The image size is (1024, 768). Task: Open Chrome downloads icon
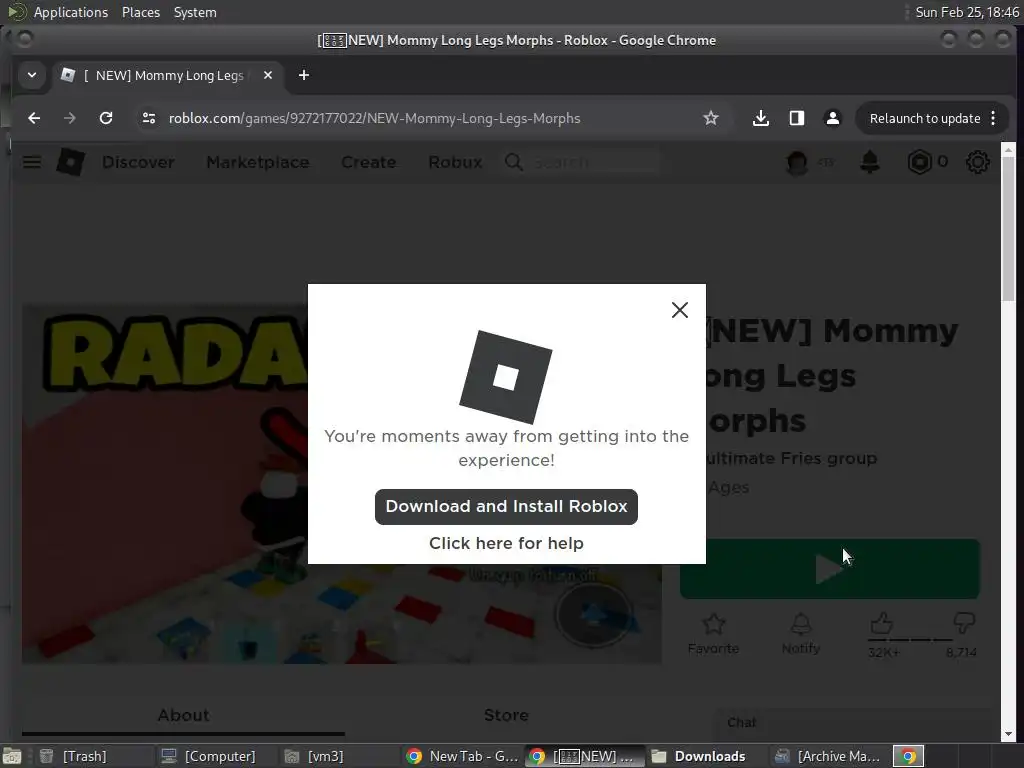point(761,118)
